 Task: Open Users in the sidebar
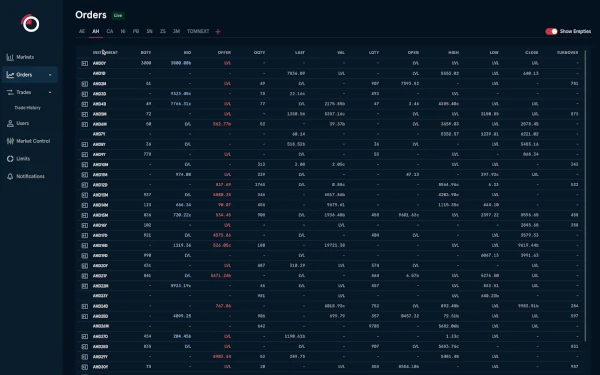click(23, 123)
